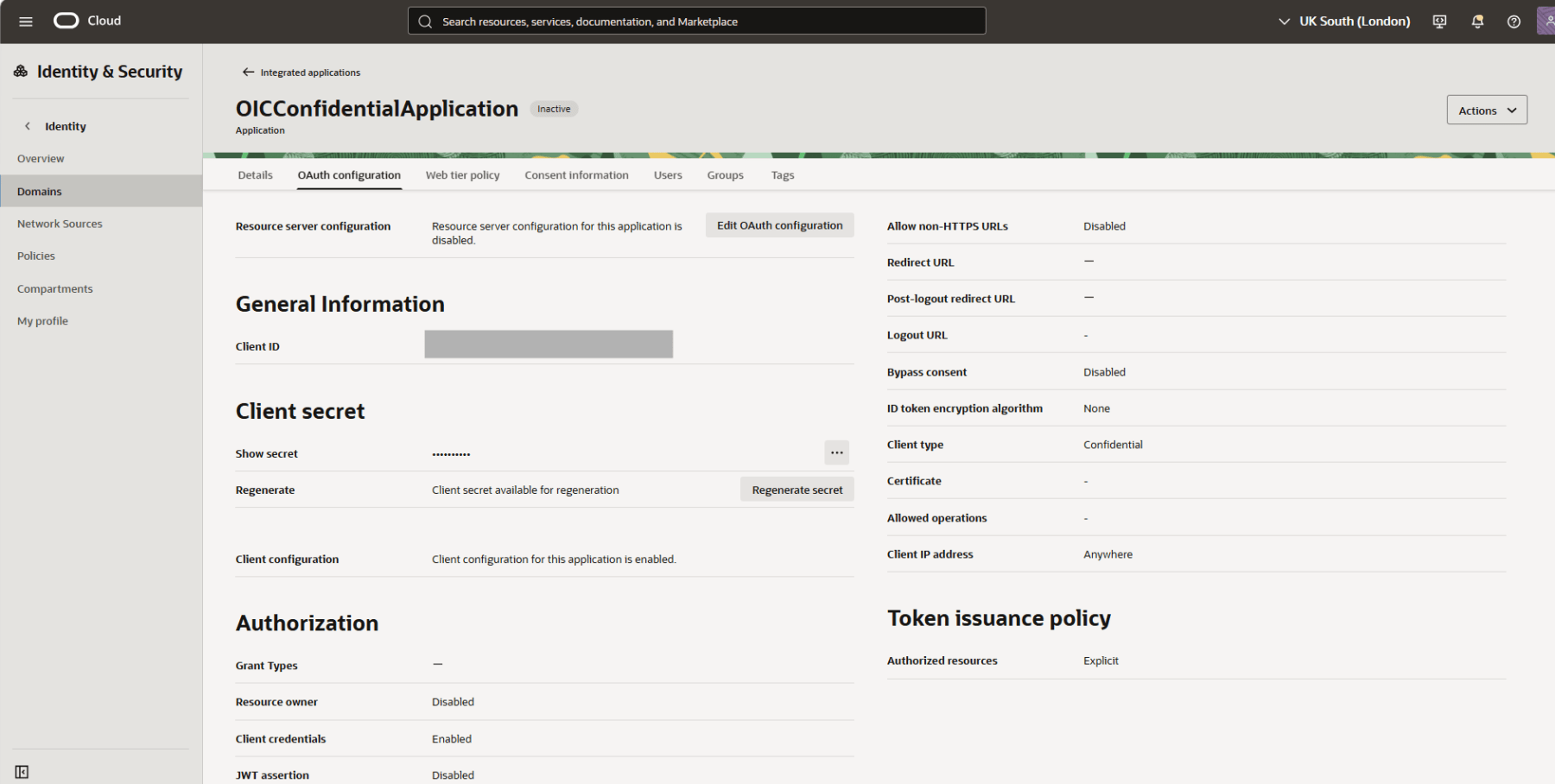Open the three-dot menu beside Show secret

pos(836,452)
